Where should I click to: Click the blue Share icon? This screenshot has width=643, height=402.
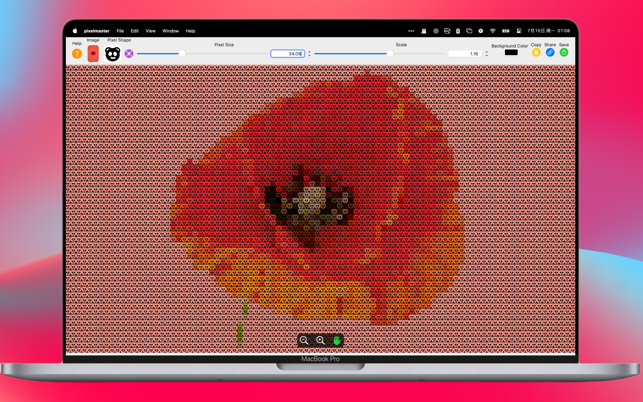coord(550,53)
